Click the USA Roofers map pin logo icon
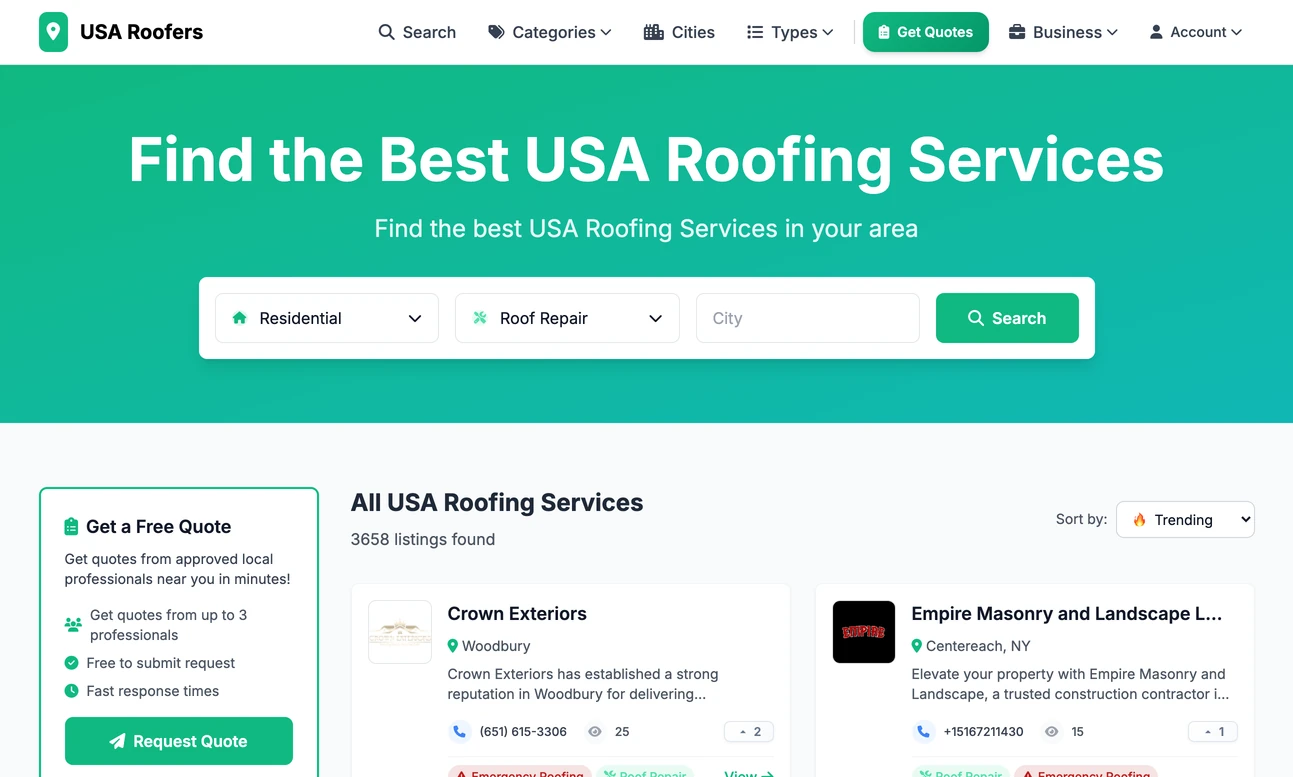This screenshot has width=1293, height=777. point(53,32)
